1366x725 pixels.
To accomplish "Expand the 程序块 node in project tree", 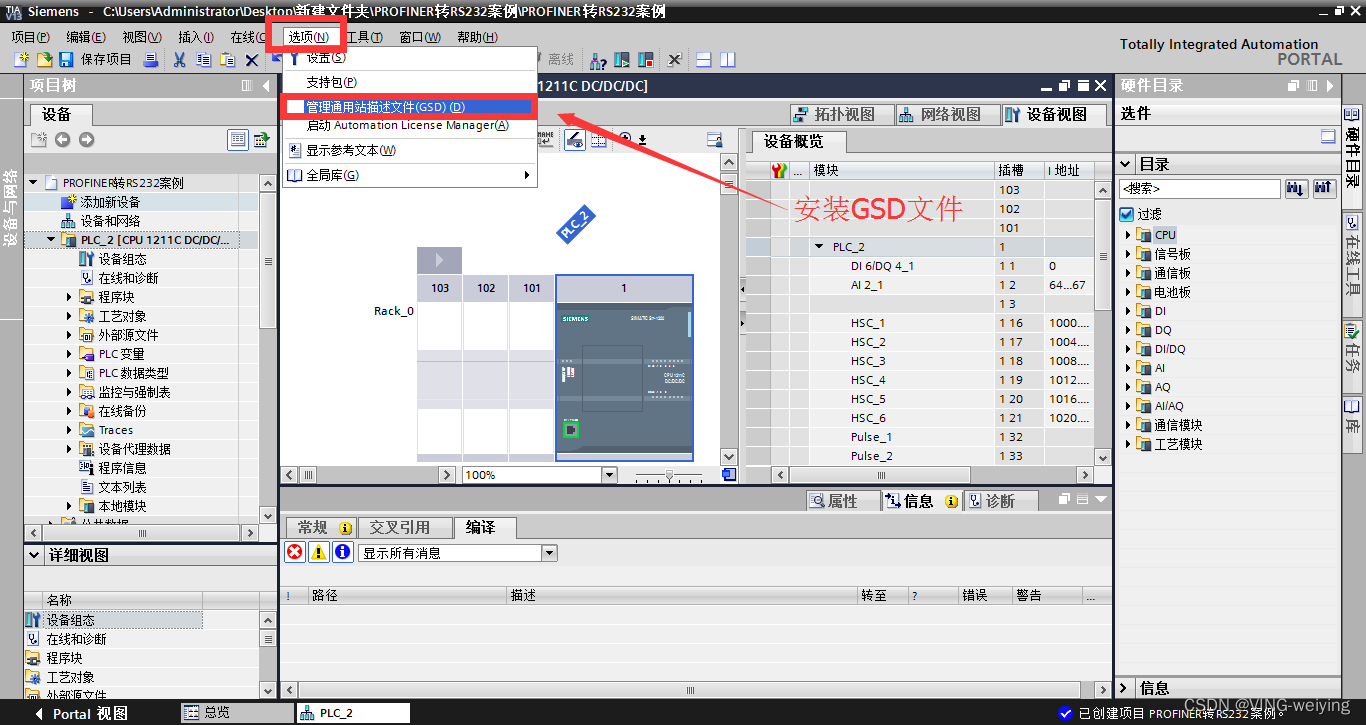I will [x=70, y=297].
